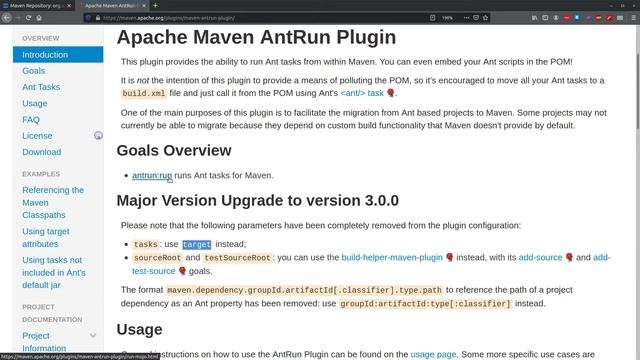The image size is (640, 360).
Task: Open the browser hamburger menu
Action: point(633,18)
